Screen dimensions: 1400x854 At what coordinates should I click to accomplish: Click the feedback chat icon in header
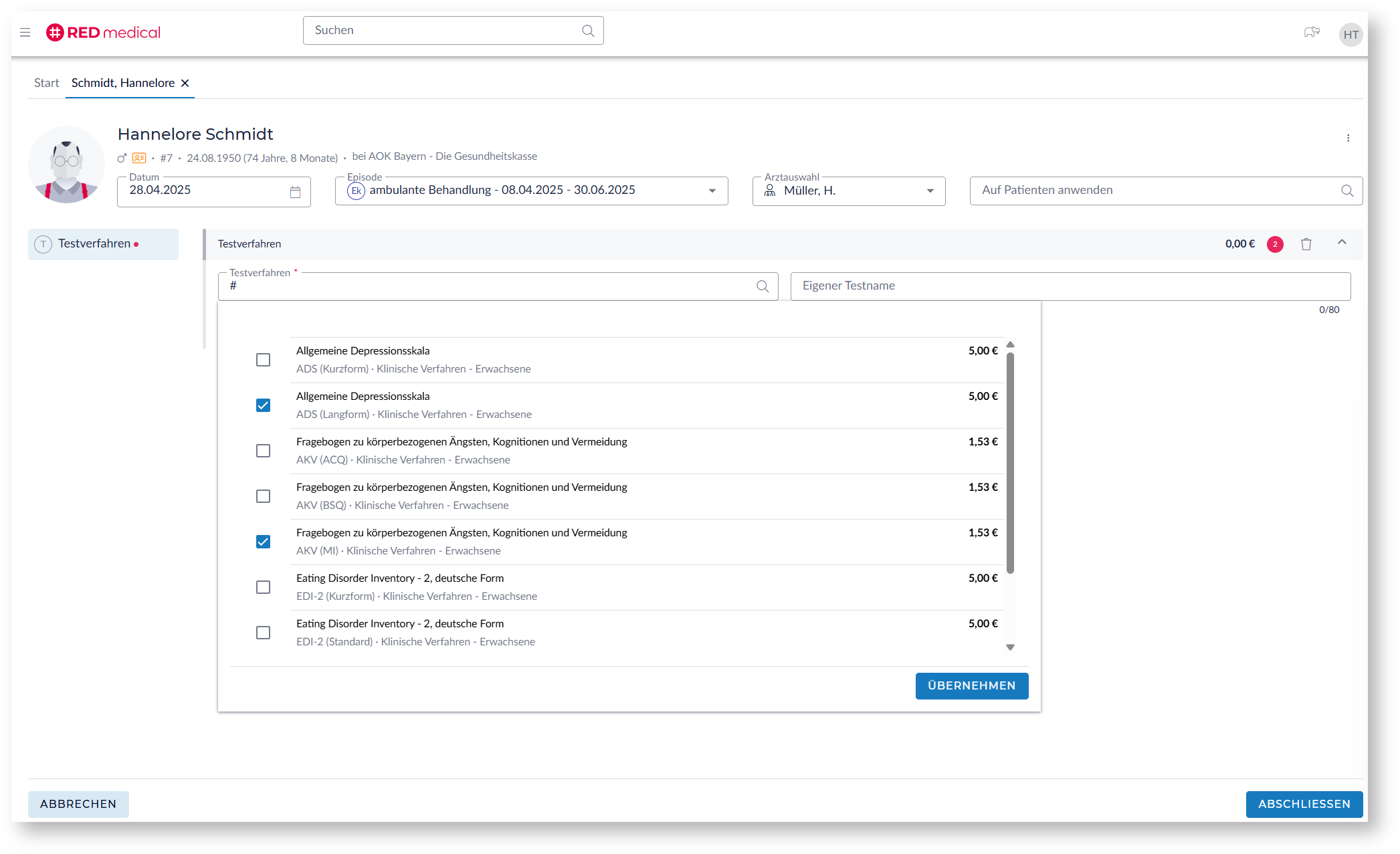(1311, 32)
